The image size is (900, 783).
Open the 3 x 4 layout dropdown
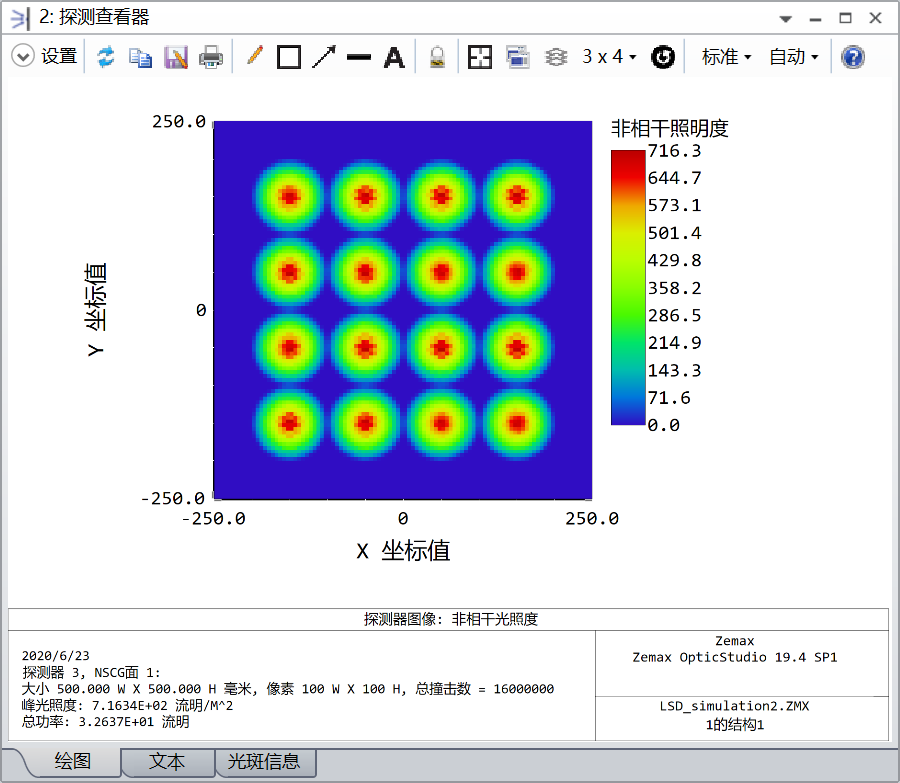[609, 57]
